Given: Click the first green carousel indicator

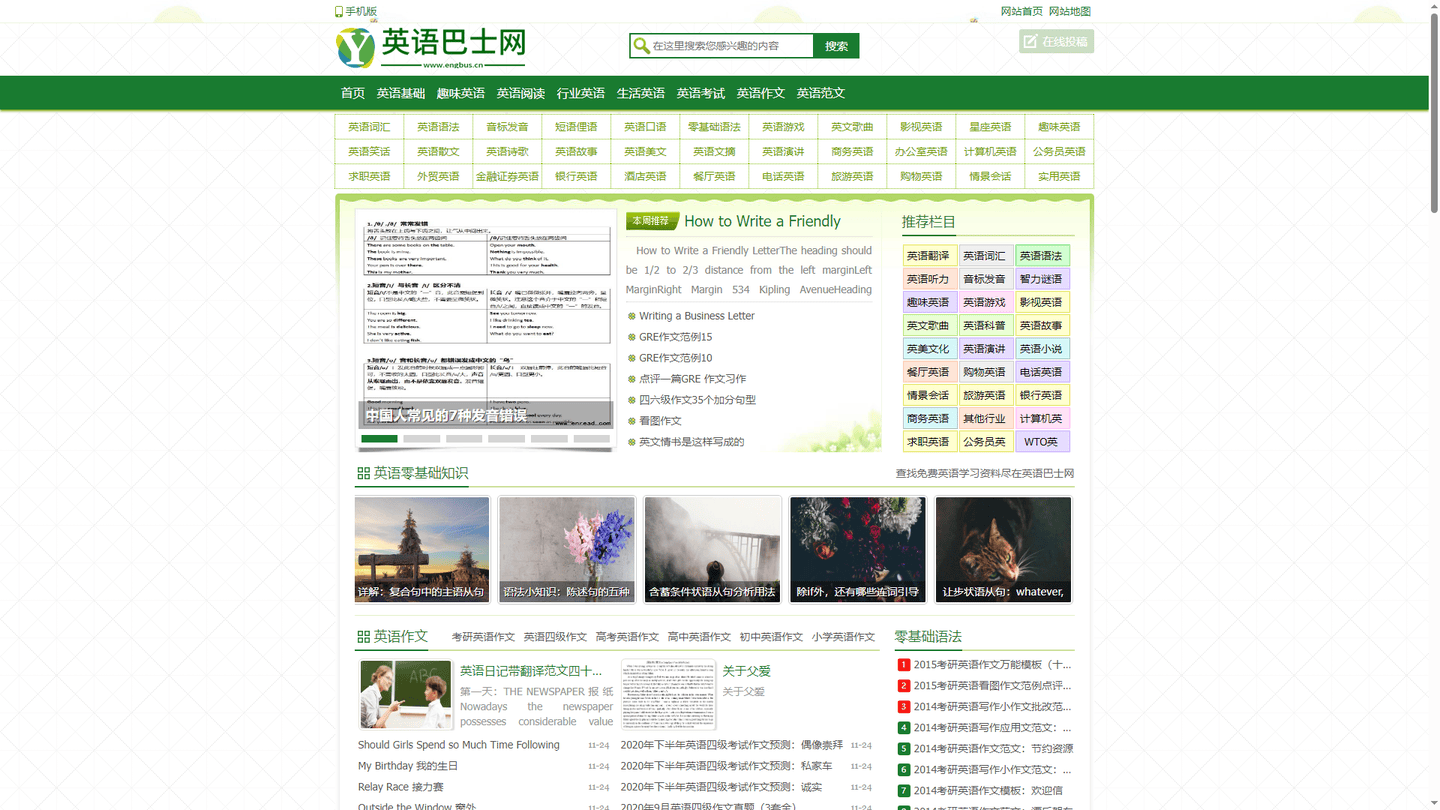Looking at the screenshot, I should (x=379, y=439).
